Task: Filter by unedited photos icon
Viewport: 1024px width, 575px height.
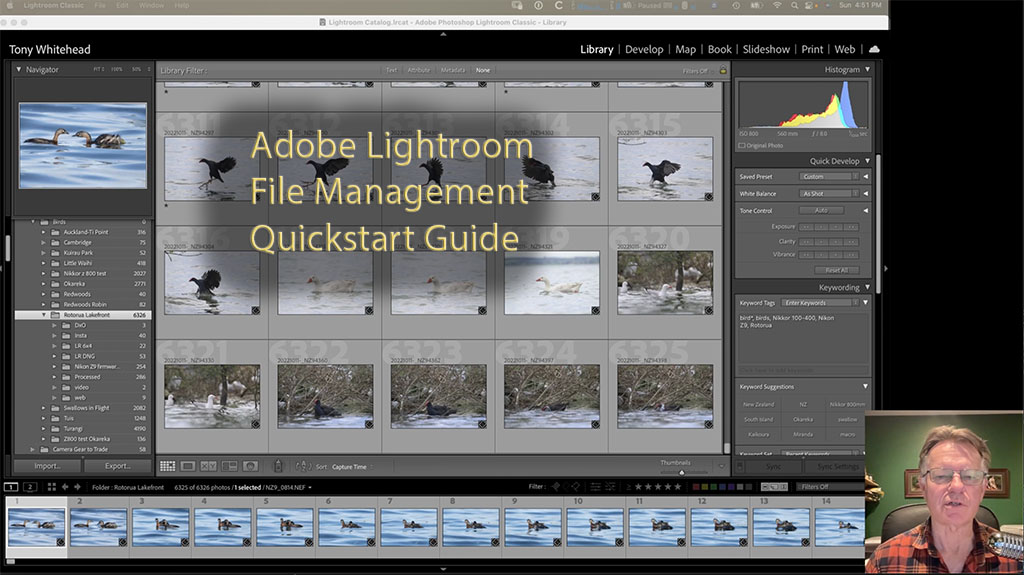Action: coord(609,487)
